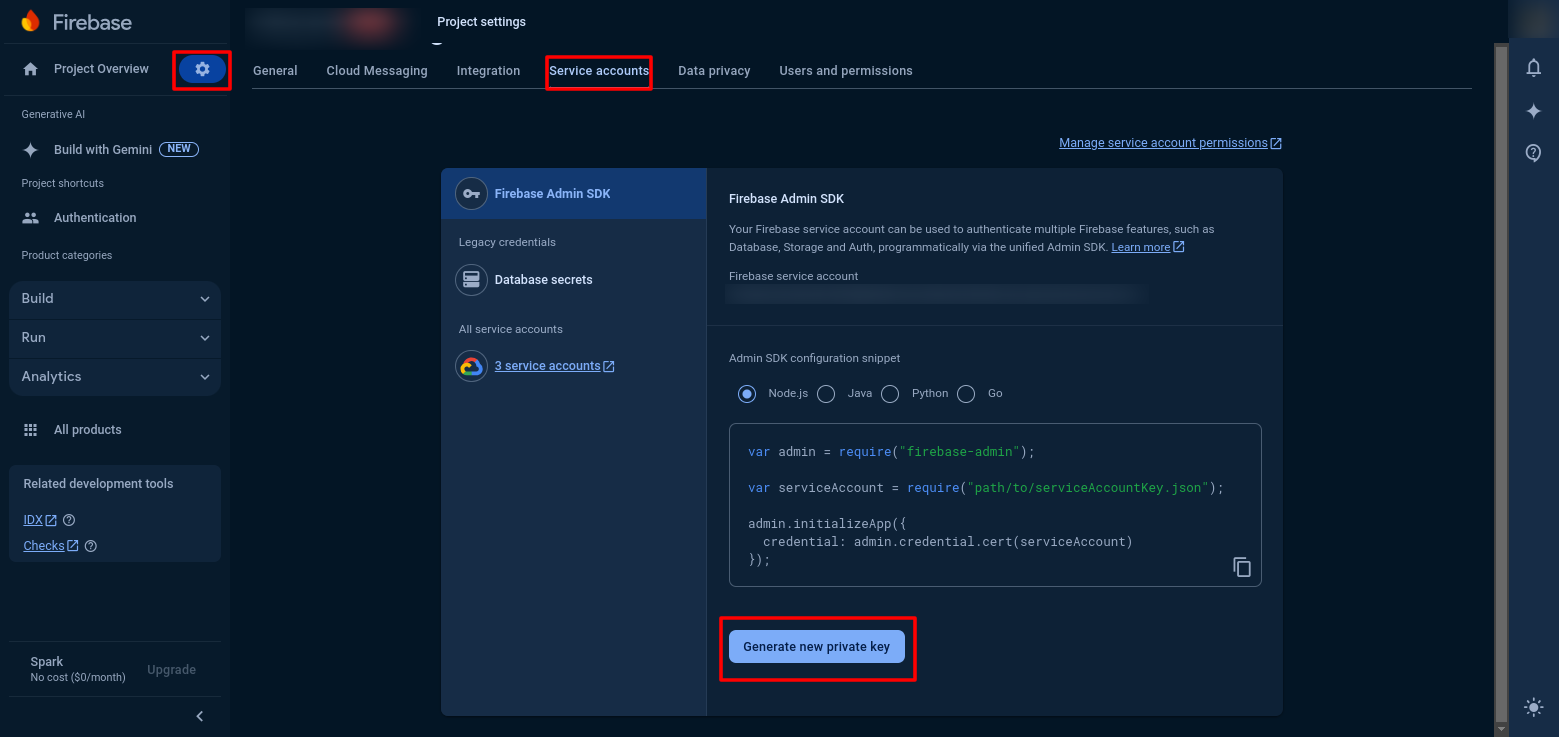The height and width of the screenshot is (737, 1559).
Task: Click the page vertical scrollbar
Action: click(1500, 383)
